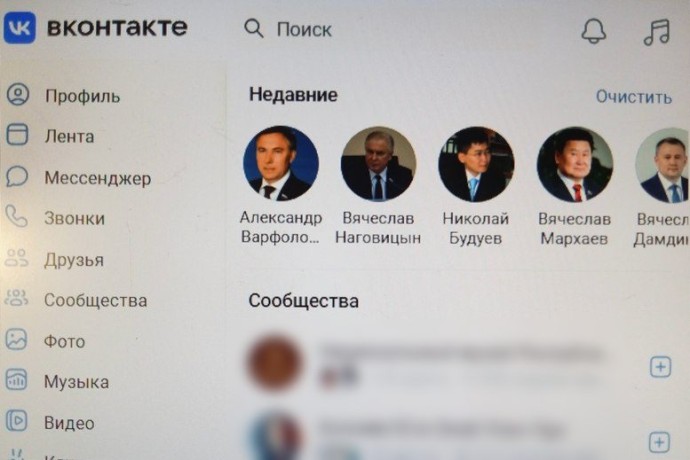Open Сообщества in the sidebar menu
The width and height of the screenshot is (690, 460).
point(95,301)
